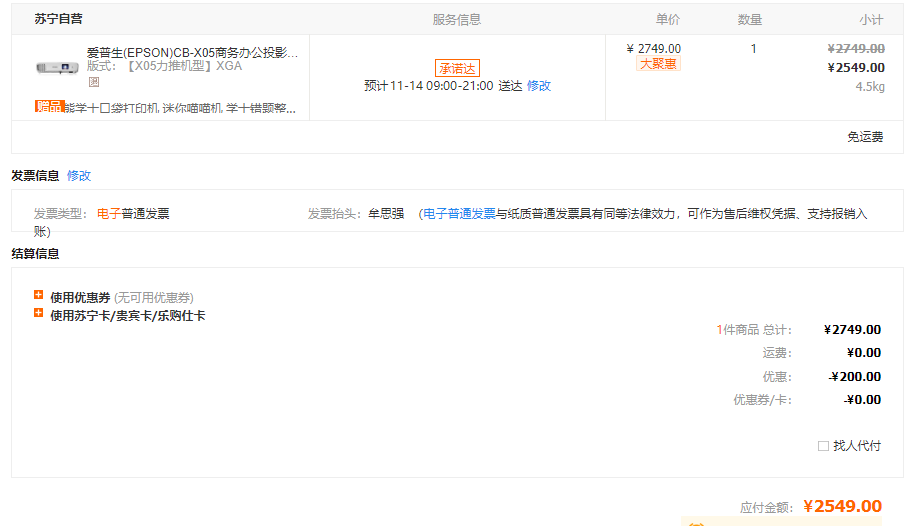
Task: Open the 爱普生(EPSON)CB-X05 product title
Action: tap(193, 52)
